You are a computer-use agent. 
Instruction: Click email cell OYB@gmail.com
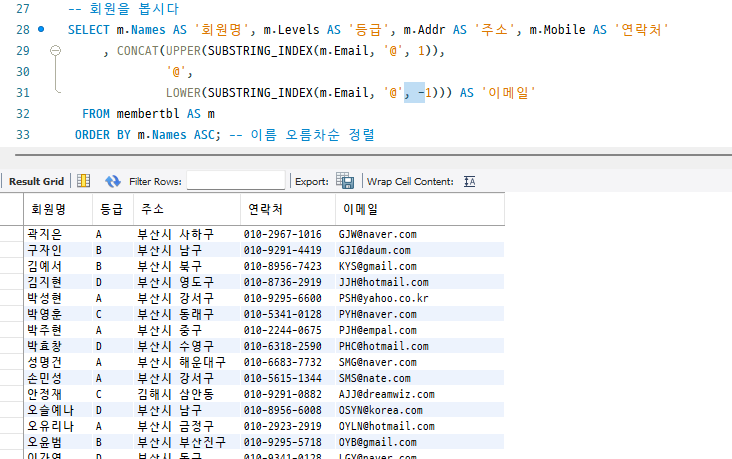tap(420, 442)
